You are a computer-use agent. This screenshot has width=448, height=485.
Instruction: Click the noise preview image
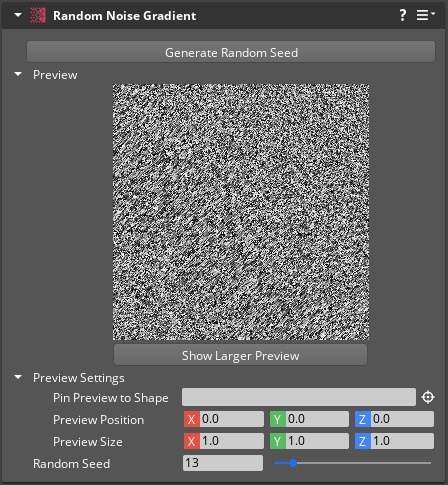point(241,212)
